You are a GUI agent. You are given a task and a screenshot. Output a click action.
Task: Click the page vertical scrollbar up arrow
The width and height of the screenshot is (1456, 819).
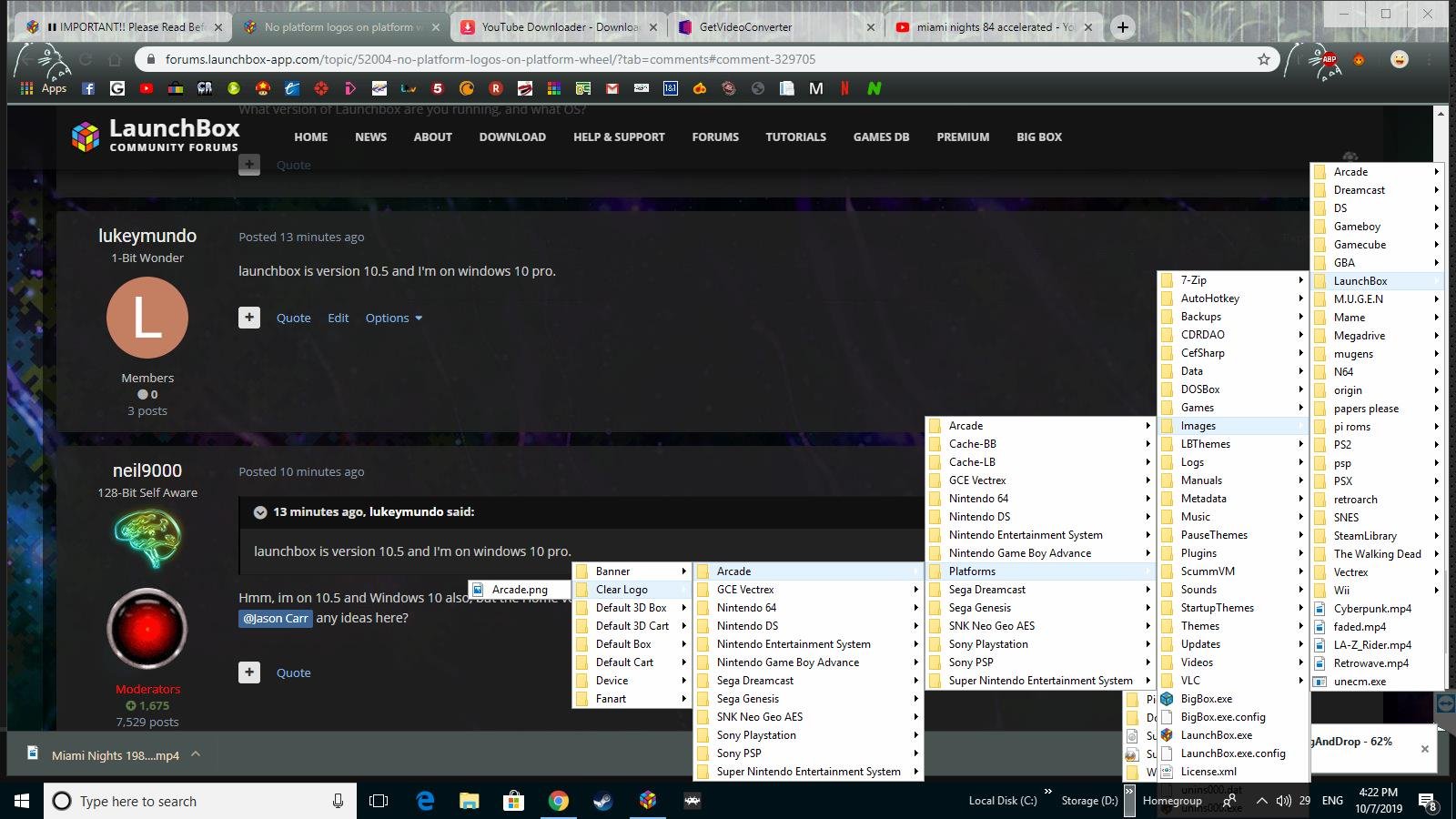[1441, 113]
